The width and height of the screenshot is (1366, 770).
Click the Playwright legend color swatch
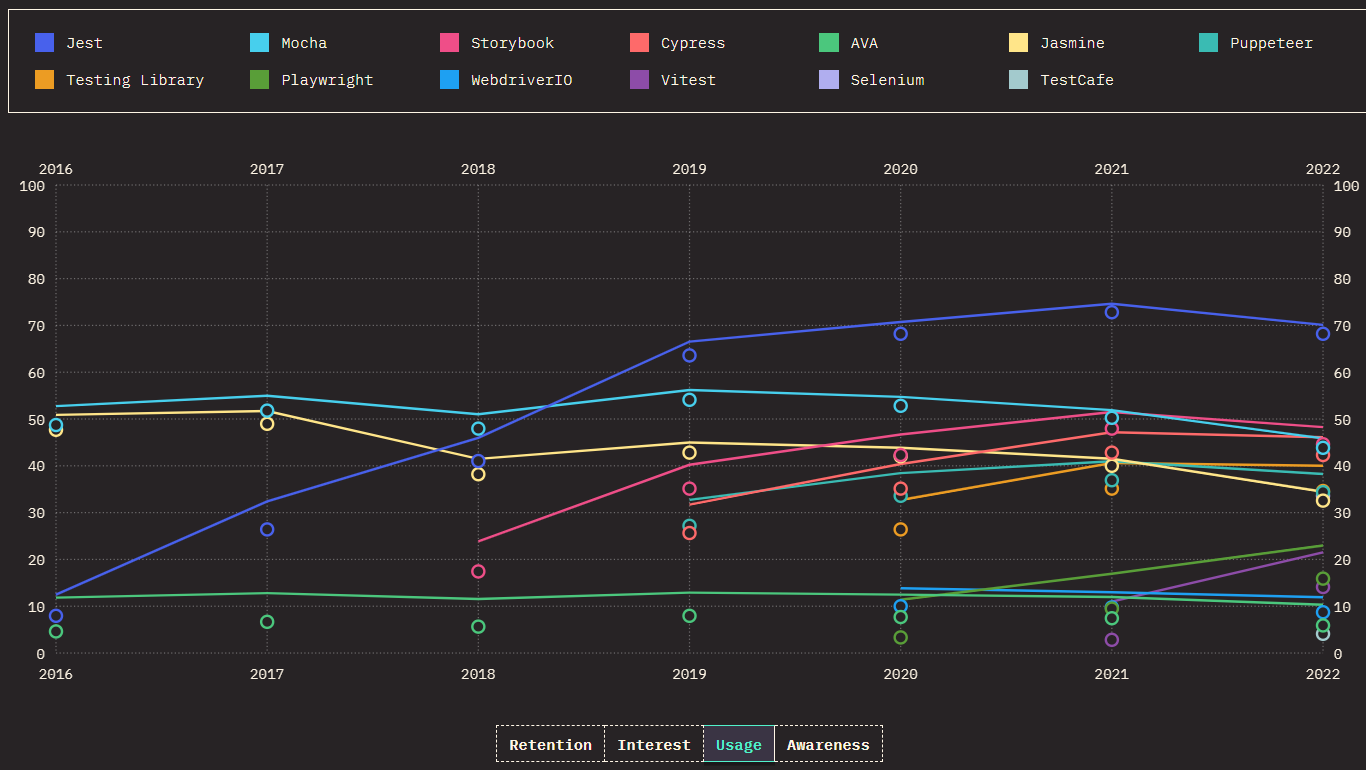pyautogui.click(x=259, y=80)
